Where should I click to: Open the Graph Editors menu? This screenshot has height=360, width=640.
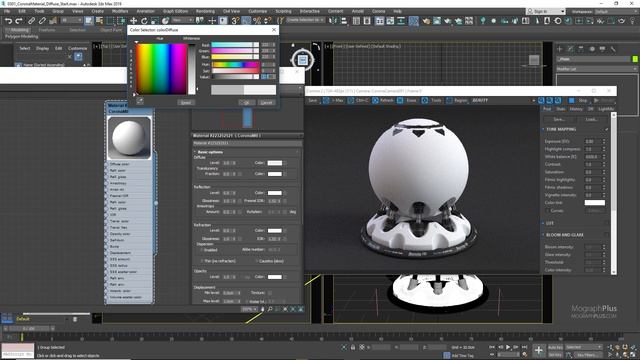(x=175, y=11)
